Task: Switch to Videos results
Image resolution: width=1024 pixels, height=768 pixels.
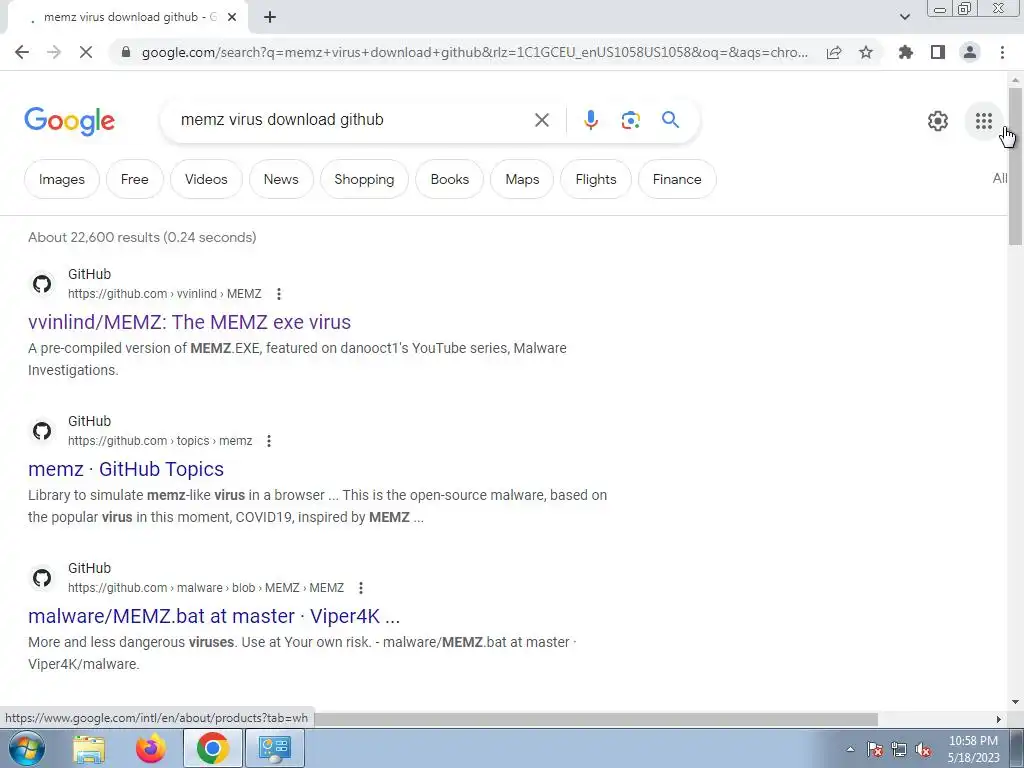Action: (206, 179)
